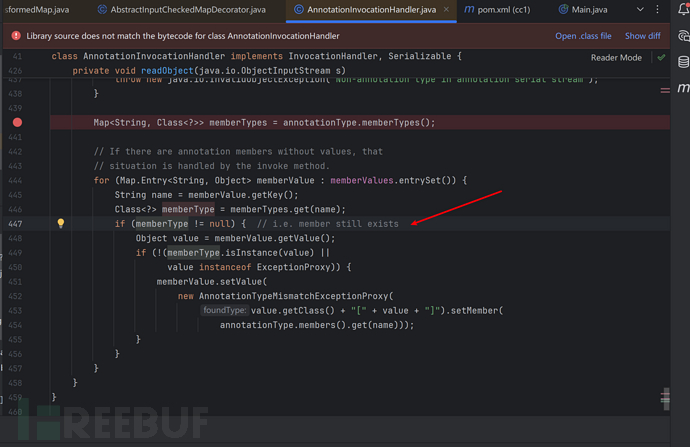Remove the breakpoint on the memberTypes line
The image size is (690, 447).
17,122
